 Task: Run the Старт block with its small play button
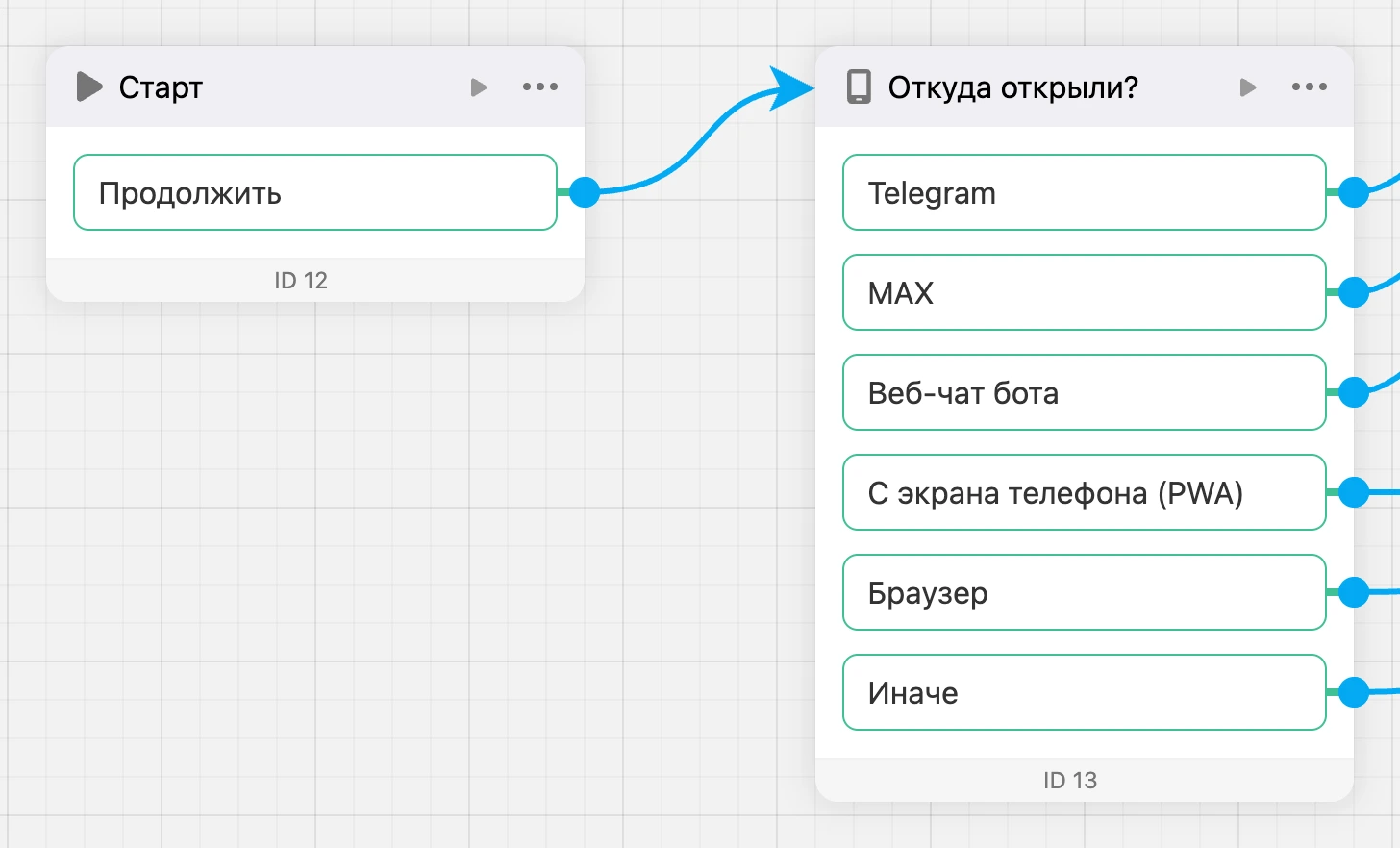click(x=479, y=87)
